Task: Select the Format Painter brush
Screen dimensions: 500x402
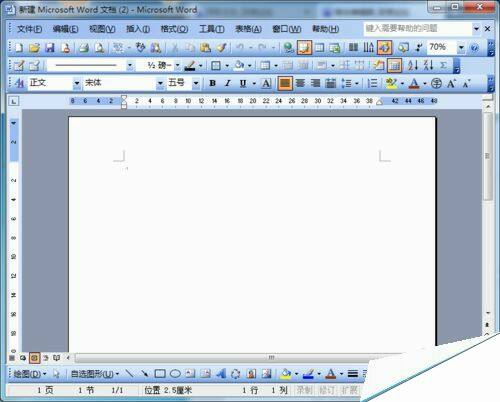Action: 221,48
